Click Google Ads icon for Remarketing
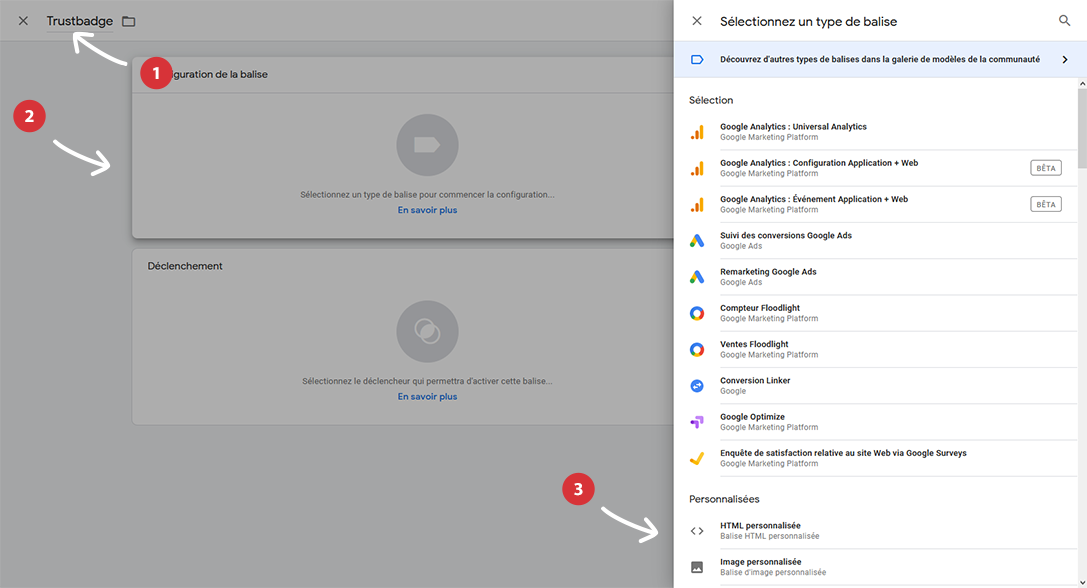This screenshot has width=1087, height=588. coord(697,277)
